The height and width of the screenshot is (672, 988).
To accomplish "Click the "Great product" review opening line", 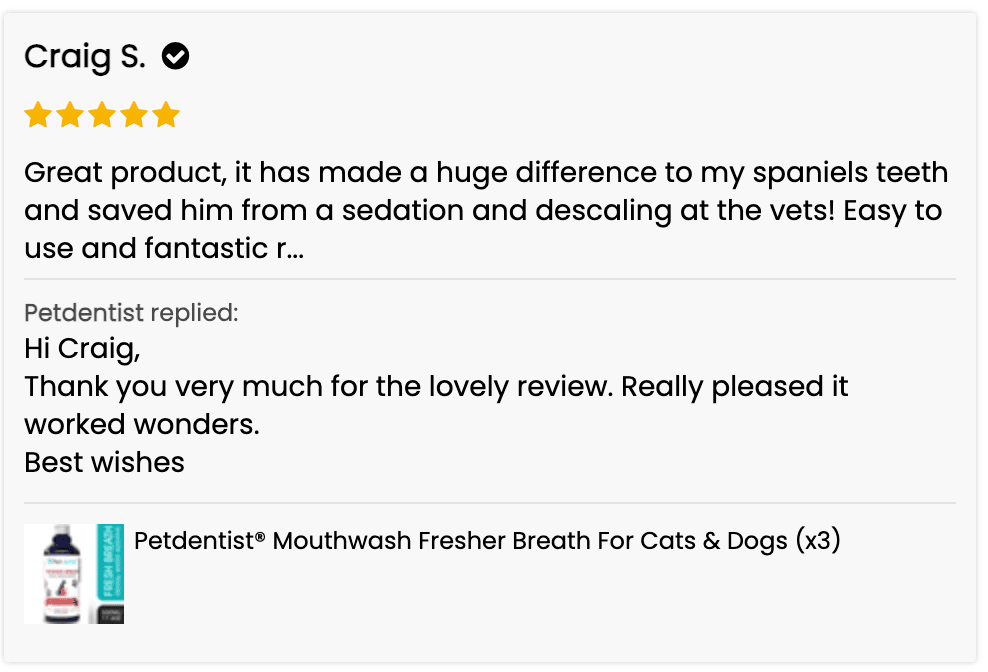I will tap(486, 172).
